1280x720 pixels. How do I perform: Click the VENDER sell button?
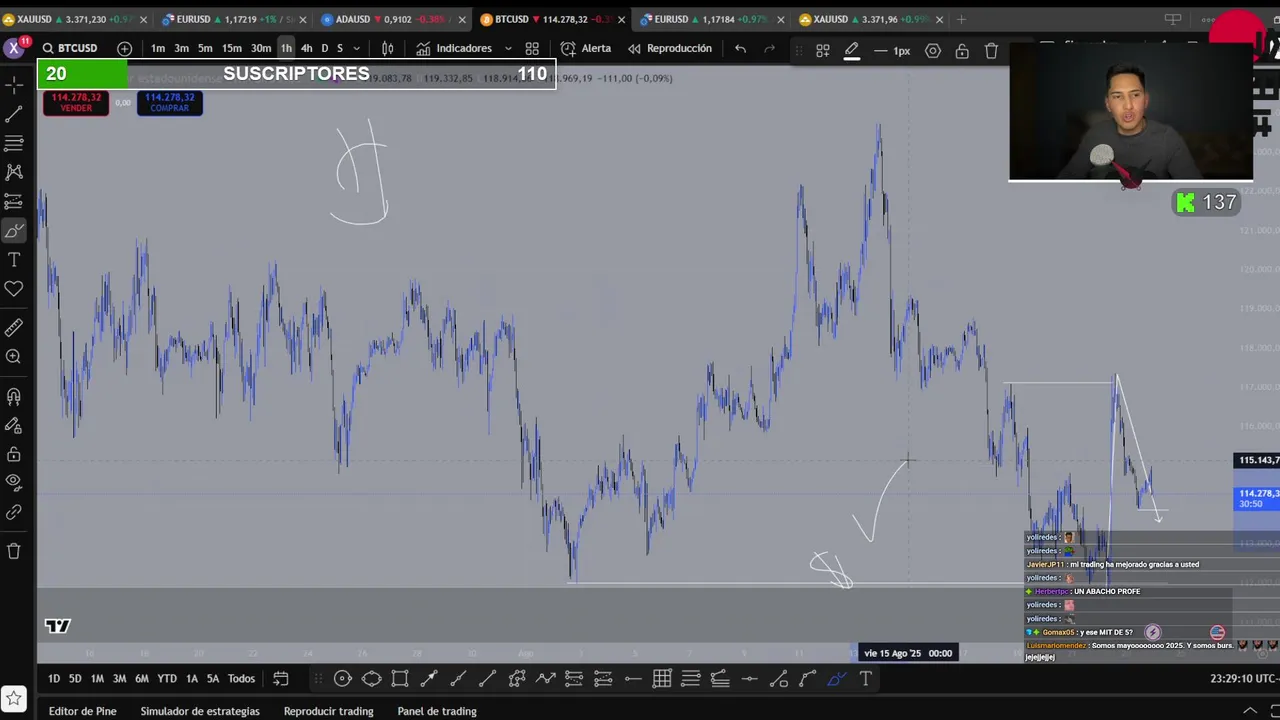[76, 103]
